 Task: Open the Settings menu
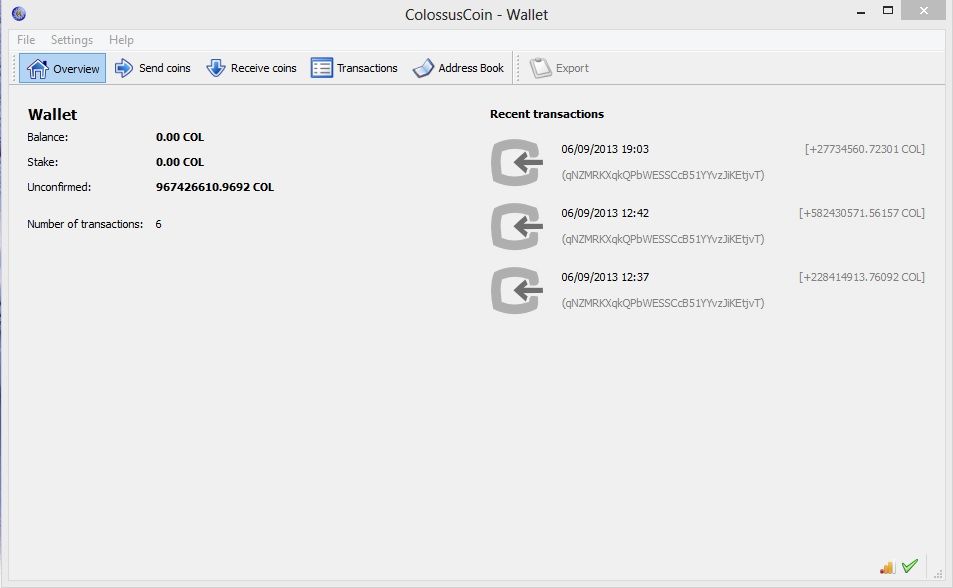pos(72,40)
